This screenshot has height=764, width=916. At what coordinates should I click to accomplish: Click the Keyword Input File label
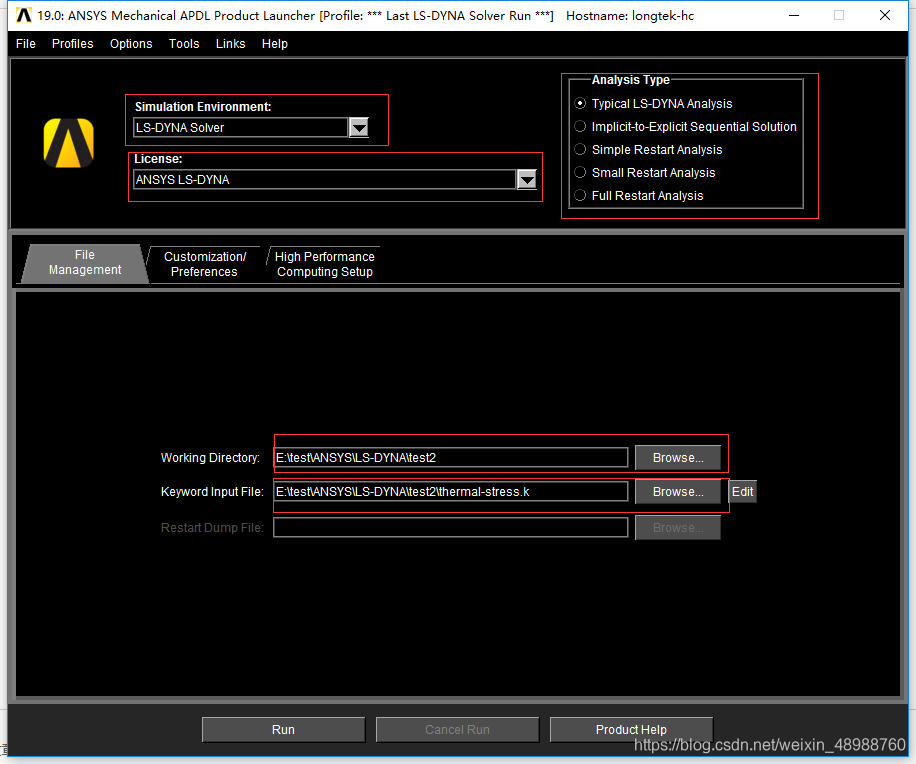click(x=212, y=492)
